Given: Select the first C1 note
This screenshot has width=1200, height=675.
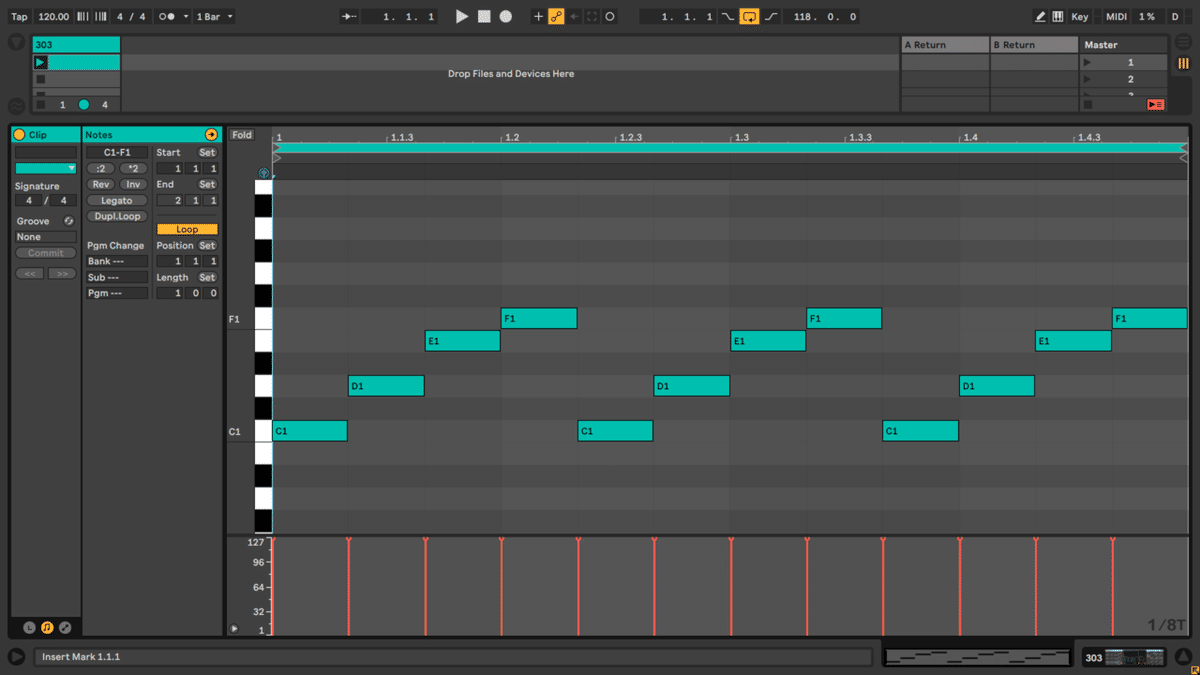Looking at the screenshot, I should tap(310, 431).
